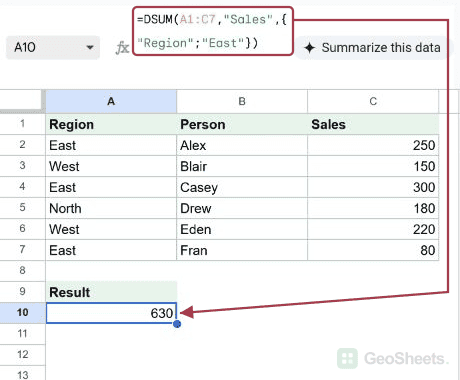Select row 10 header
Screen dimensions: 460x380
[x=22, y=313]
